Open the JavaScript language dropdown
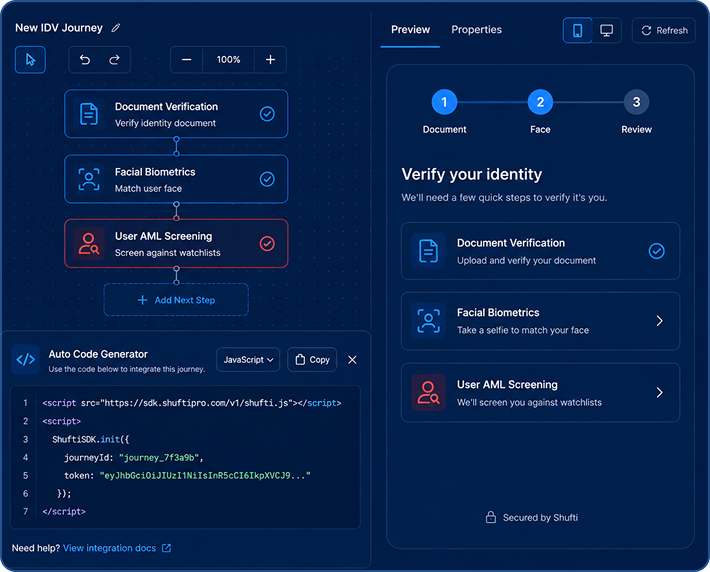Screen dimensions: 710x572 point(248,360)
